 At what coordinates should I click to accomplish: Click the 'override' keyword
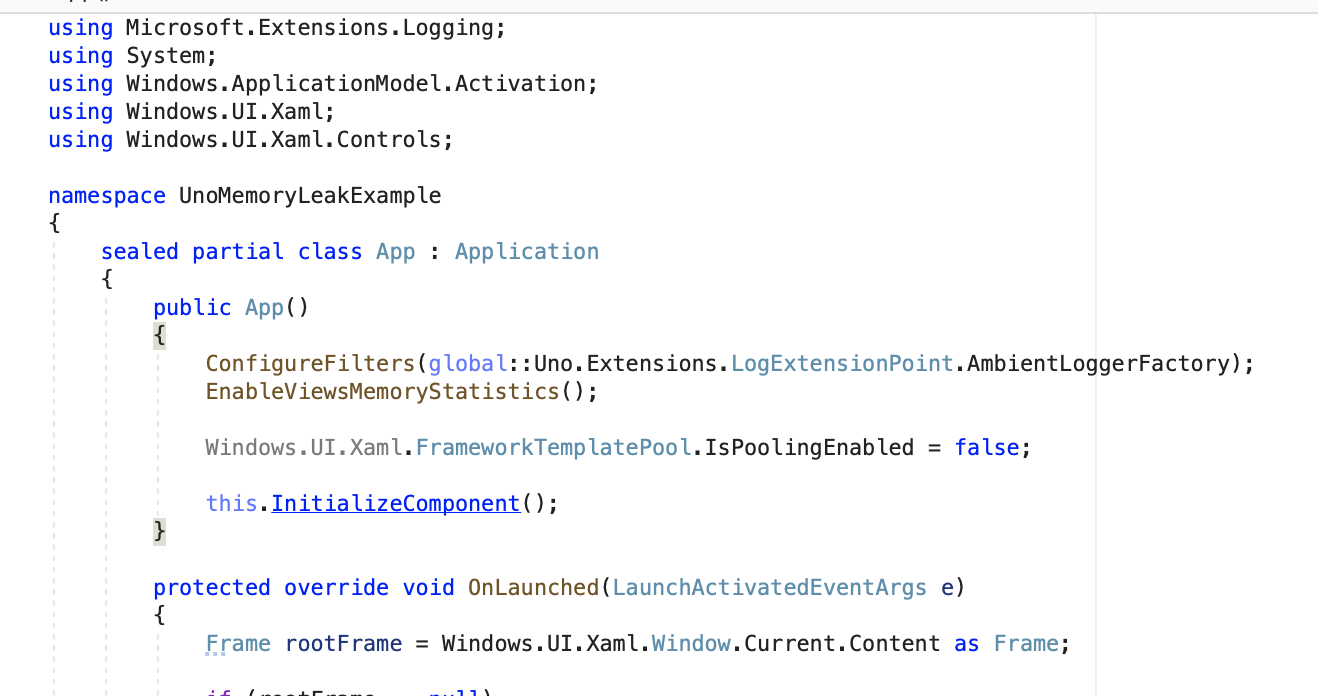[336, 587]
